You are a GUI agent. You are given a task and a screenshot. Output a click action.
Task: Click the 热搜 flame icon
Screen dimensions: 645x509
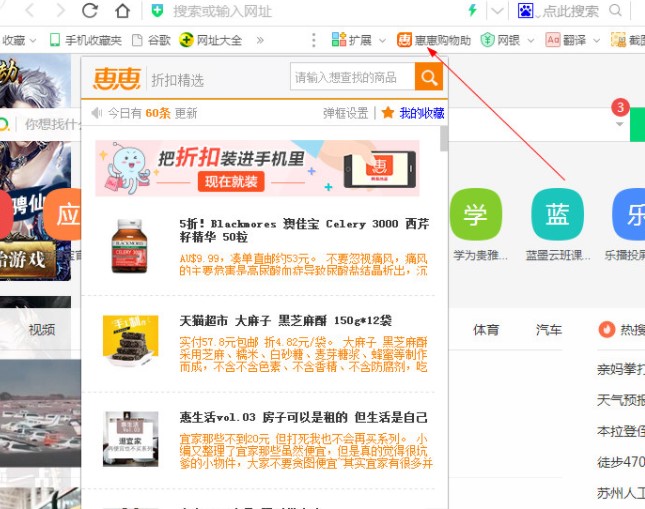click(x=606, y=329)
